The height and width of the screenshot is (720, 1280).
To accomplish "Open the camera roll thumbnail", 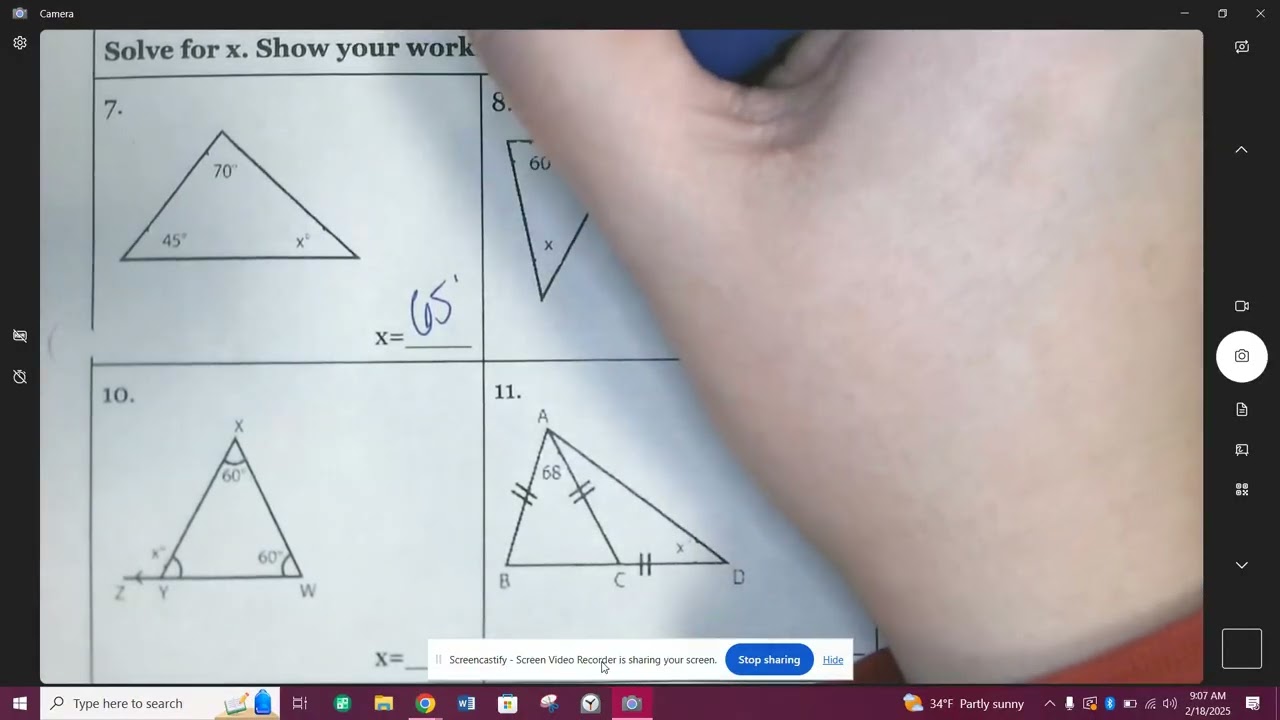I will pyautogui.click(x=1242, y=649).
